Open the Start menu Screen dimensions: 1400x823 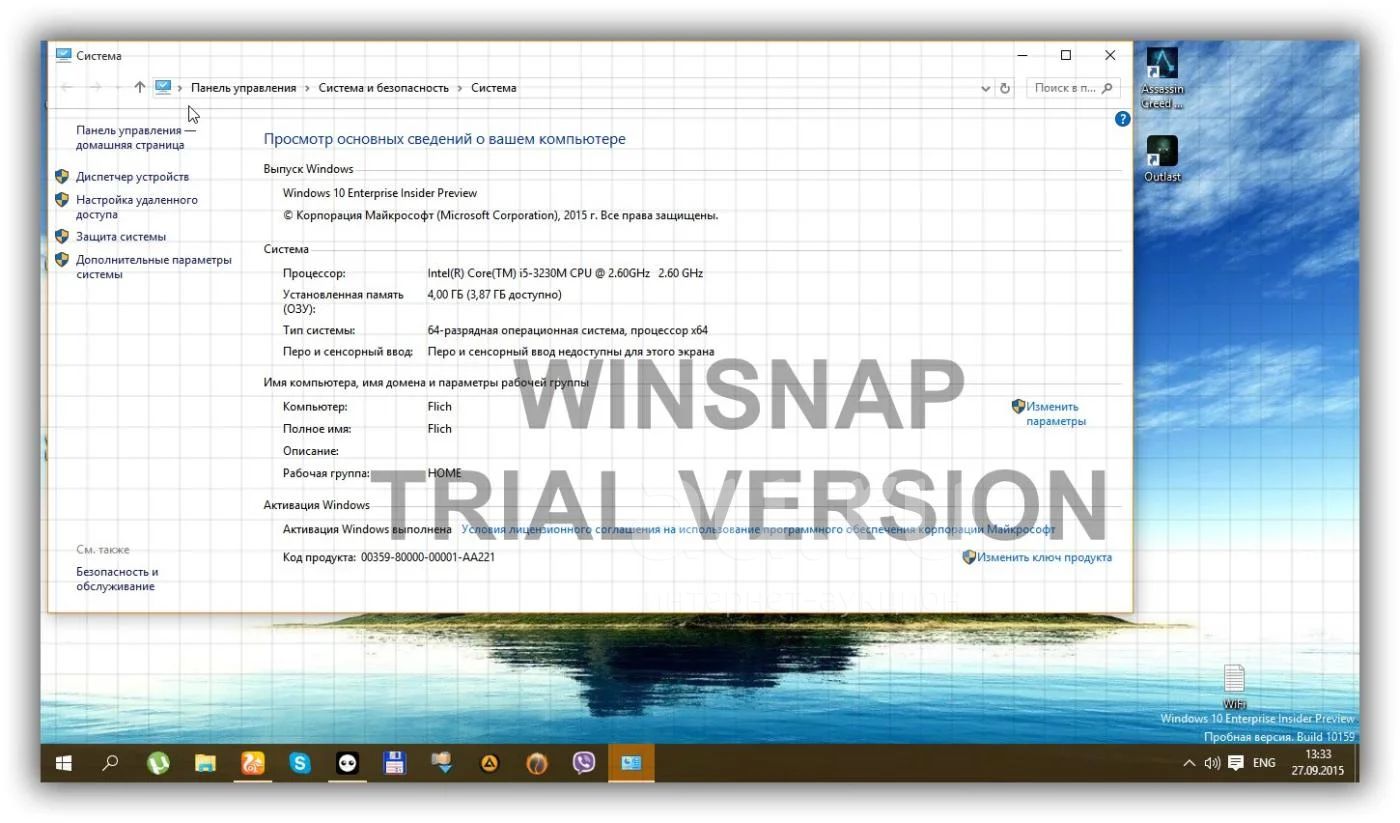(64, 763)
